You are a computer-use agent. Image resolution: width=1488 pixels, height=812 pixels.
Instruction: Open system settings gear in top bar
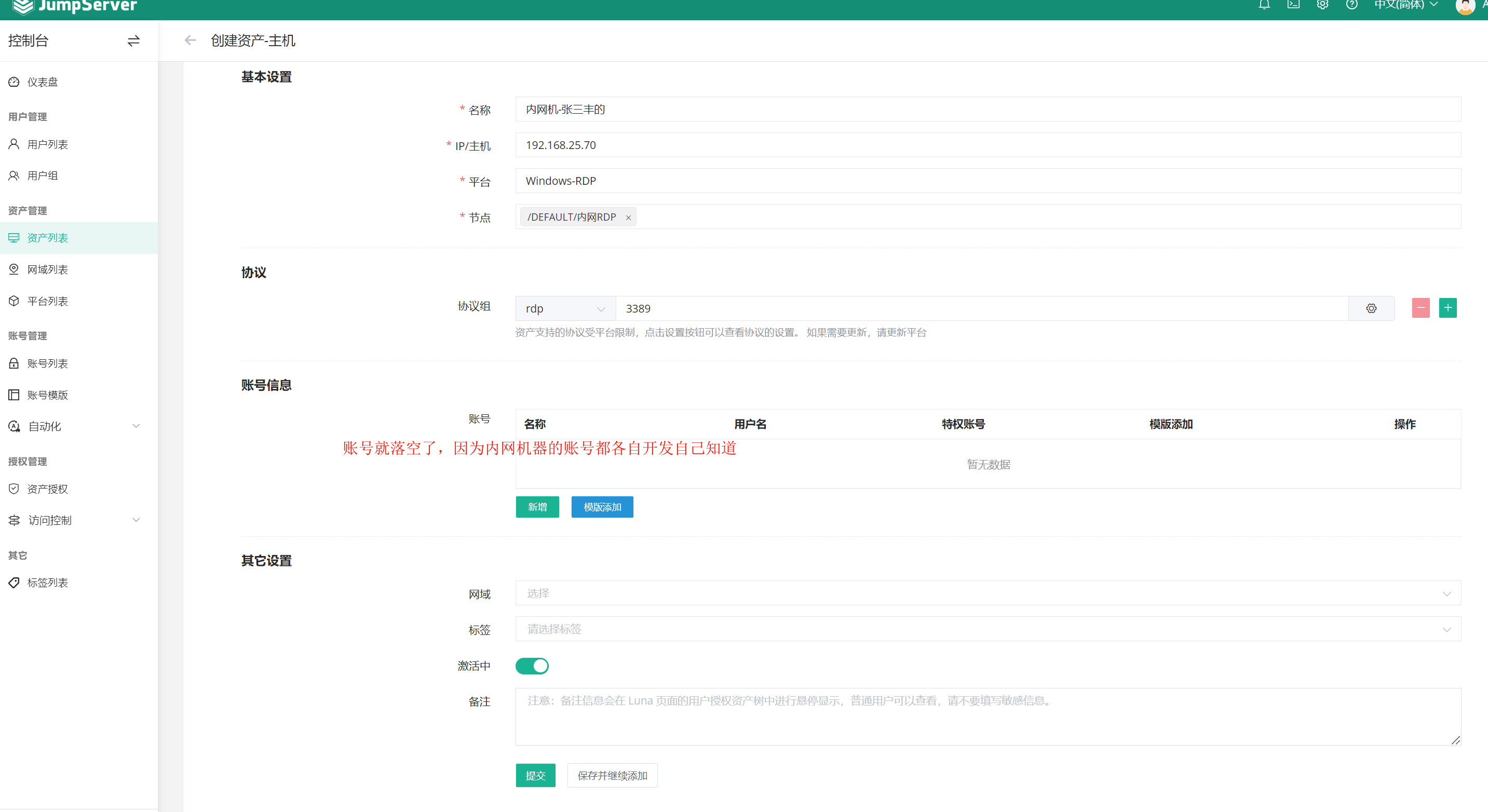click(x=1322, y=5)
